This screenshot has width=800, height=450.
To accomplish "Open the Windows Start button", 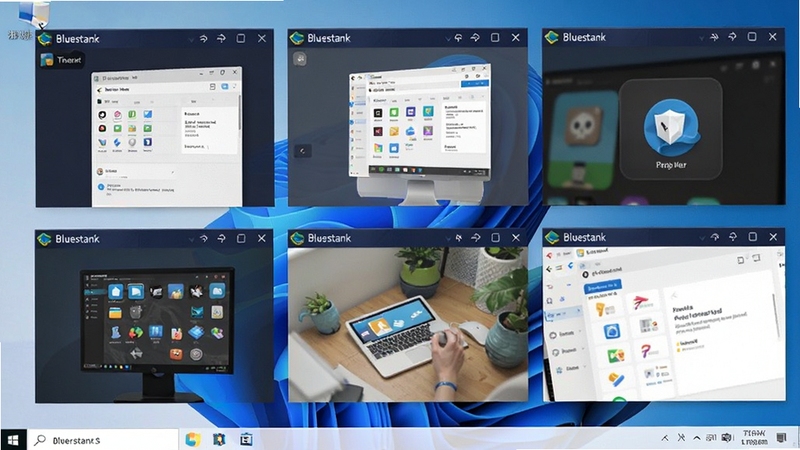I will click(x=13, y=439).
